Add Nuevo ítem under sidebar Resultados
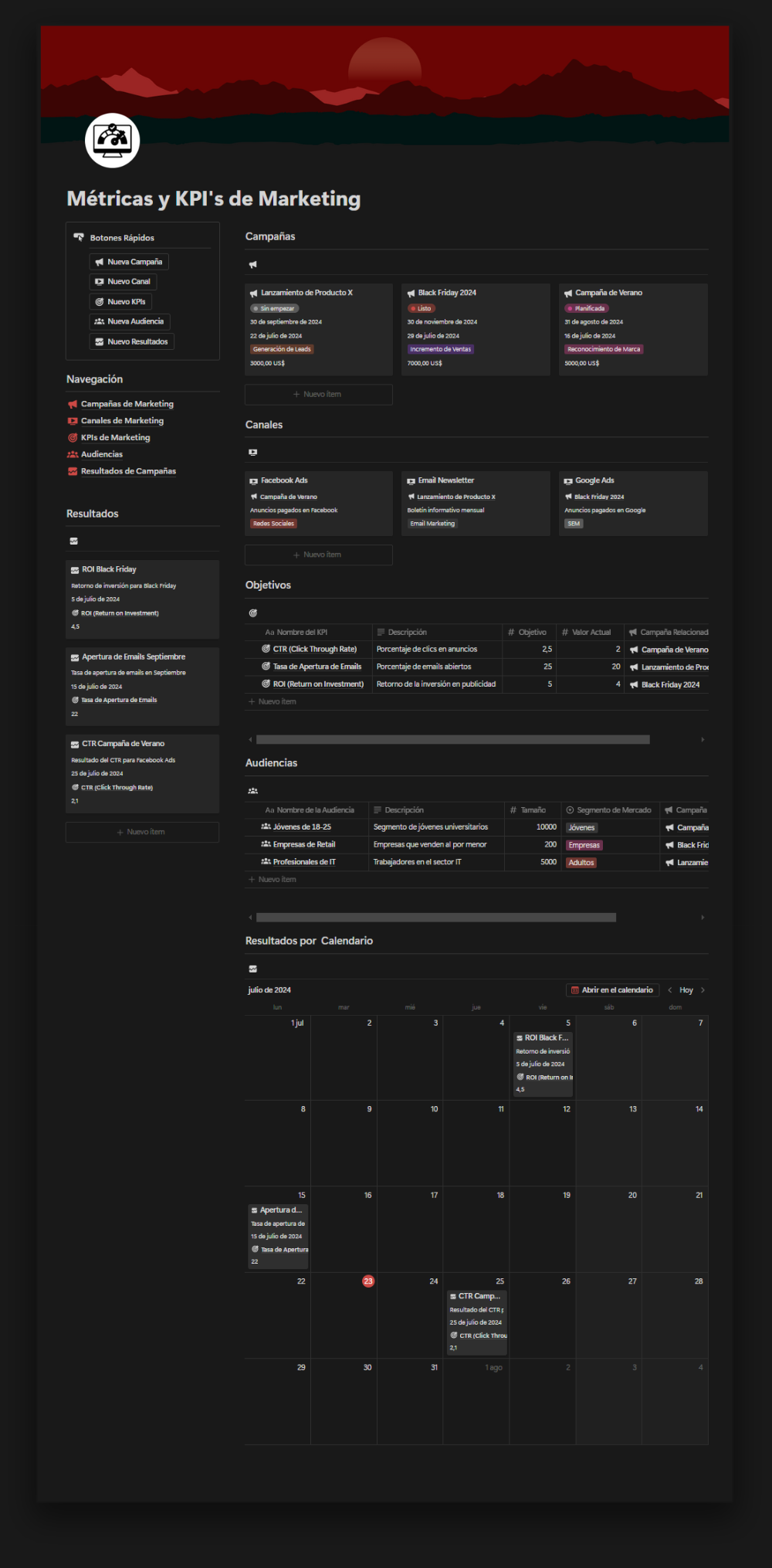Image resolution: width=772 pixels, height=1568 pixels. point(142,832)
